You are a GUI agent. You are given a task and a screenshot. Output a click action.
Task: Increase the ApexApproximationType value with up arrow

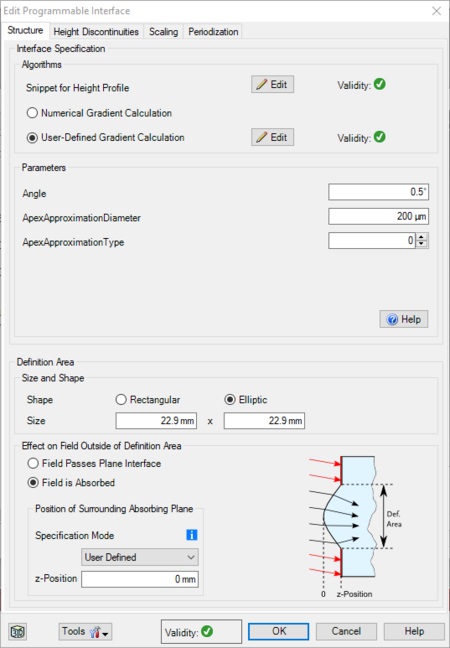(421, 237)
